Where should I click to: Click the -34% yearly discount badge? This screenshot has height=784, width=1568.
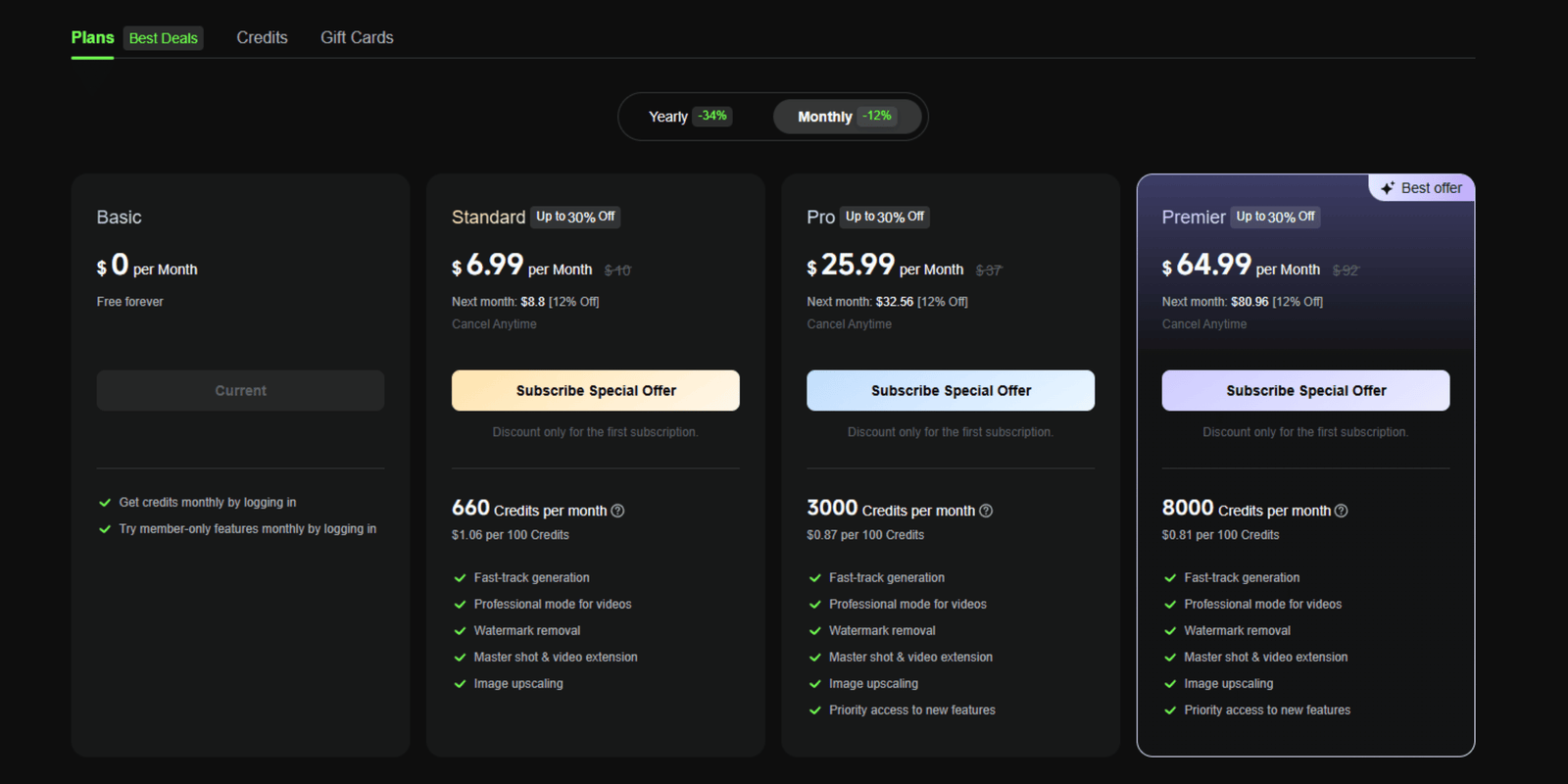[712, 116]
